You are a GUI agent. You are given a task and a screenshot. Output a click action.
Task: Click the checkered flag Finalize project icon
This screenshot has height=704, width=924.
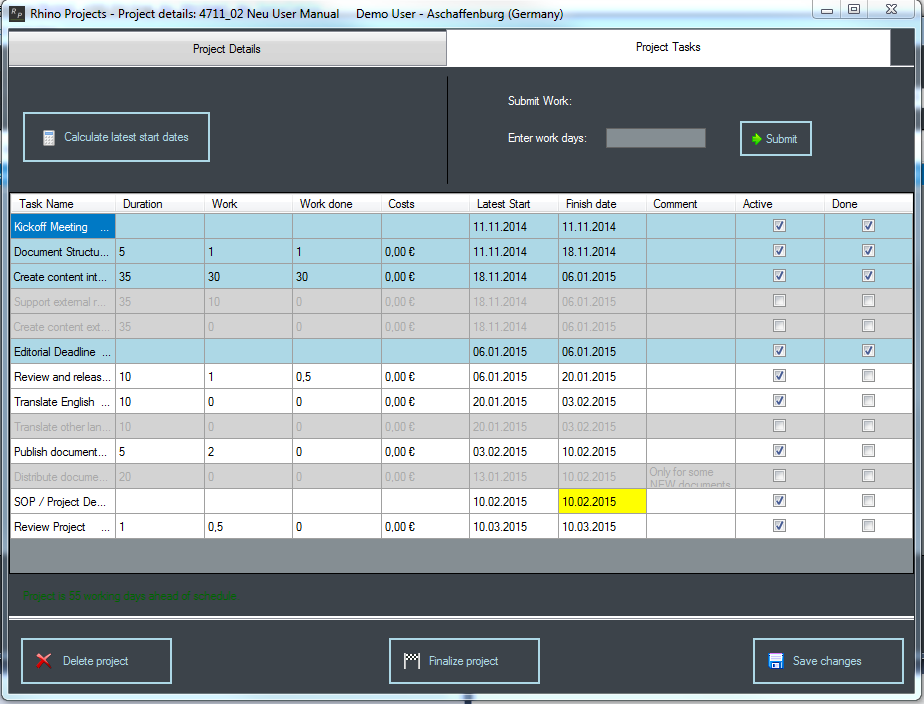(411, 661)
